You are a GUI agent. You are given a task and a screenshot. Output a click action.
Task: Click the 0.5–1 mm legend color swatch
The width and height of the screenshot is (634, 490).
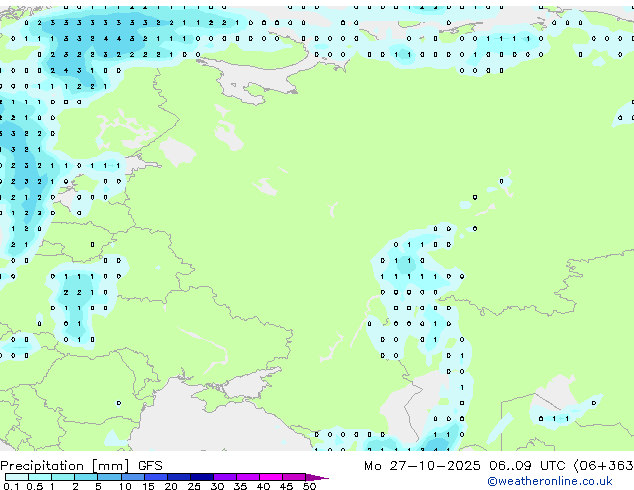[40, 477]
